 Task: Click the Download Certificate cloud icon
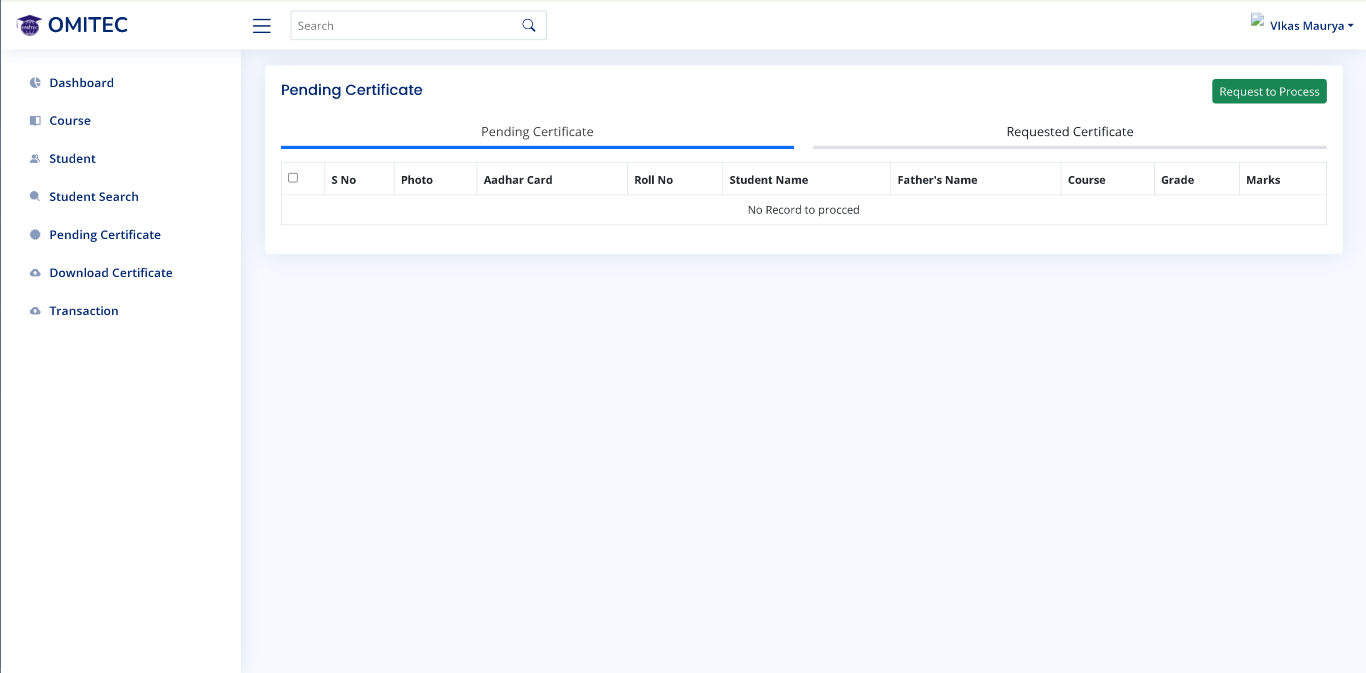pos(35,273)
